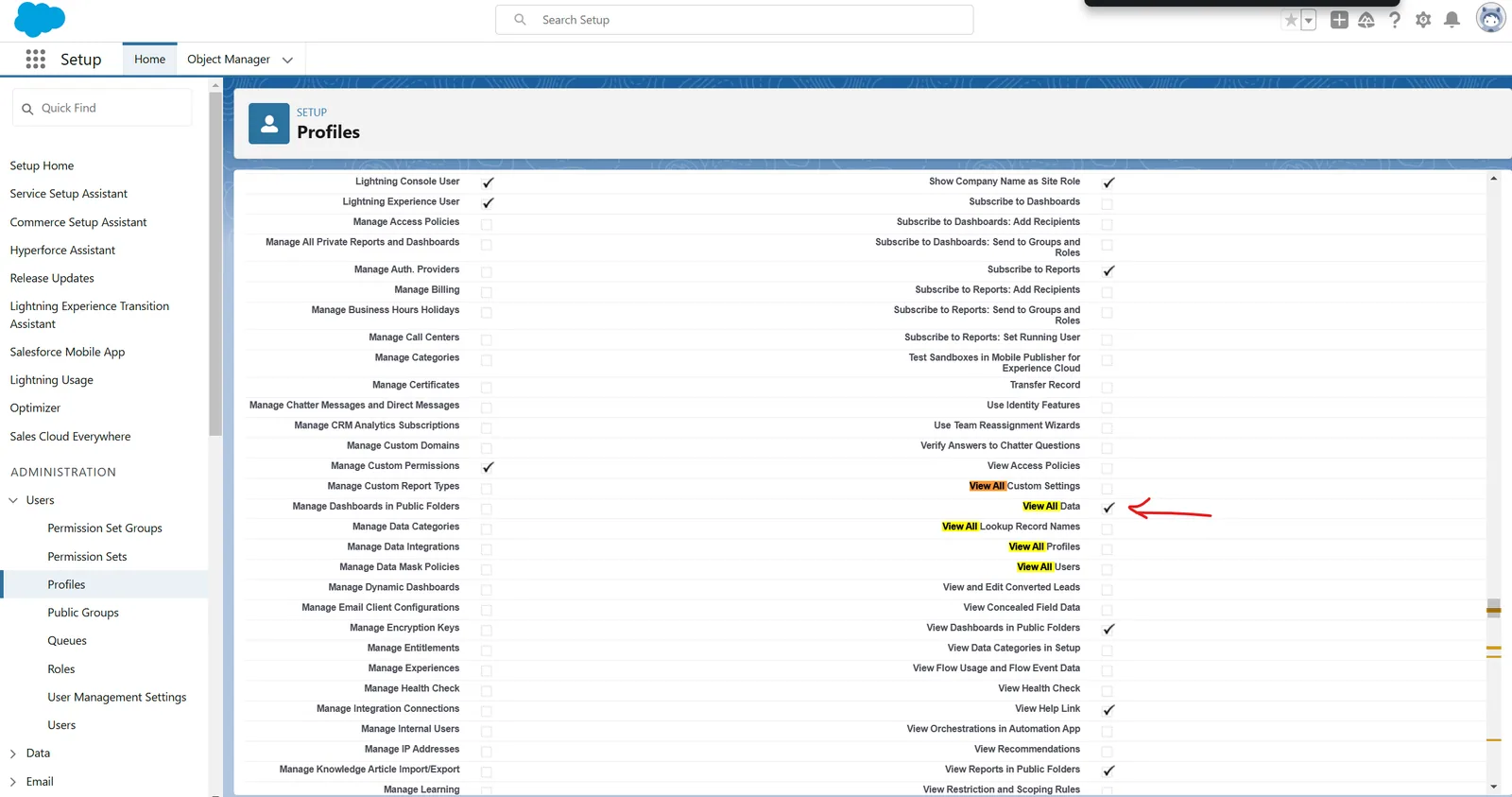1512x797 pixels.
Task: Collapse the Users tree section
Action: 13,500
